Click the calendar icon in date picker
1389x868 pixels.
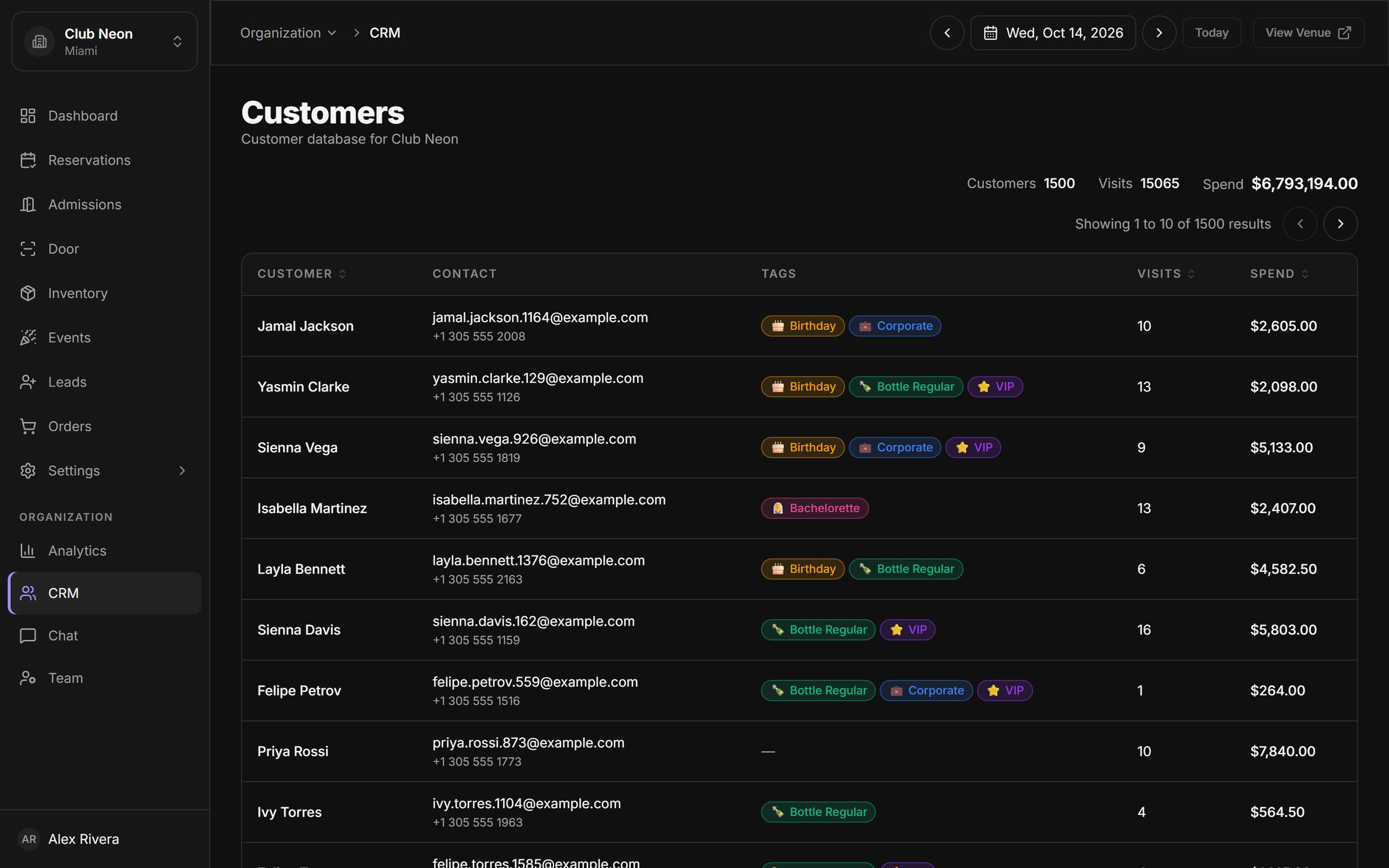(990, 33)
